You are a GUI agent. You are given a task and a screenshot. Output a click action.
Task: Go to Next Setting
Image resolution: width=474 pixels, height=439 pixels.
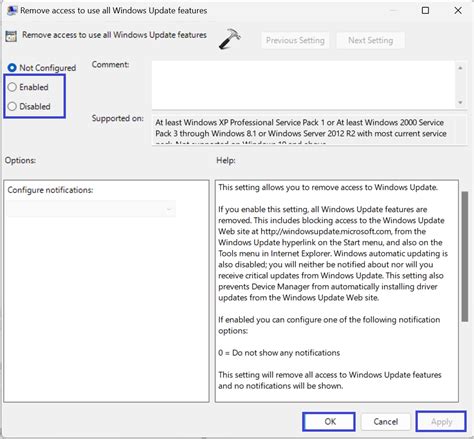[370, 40]
